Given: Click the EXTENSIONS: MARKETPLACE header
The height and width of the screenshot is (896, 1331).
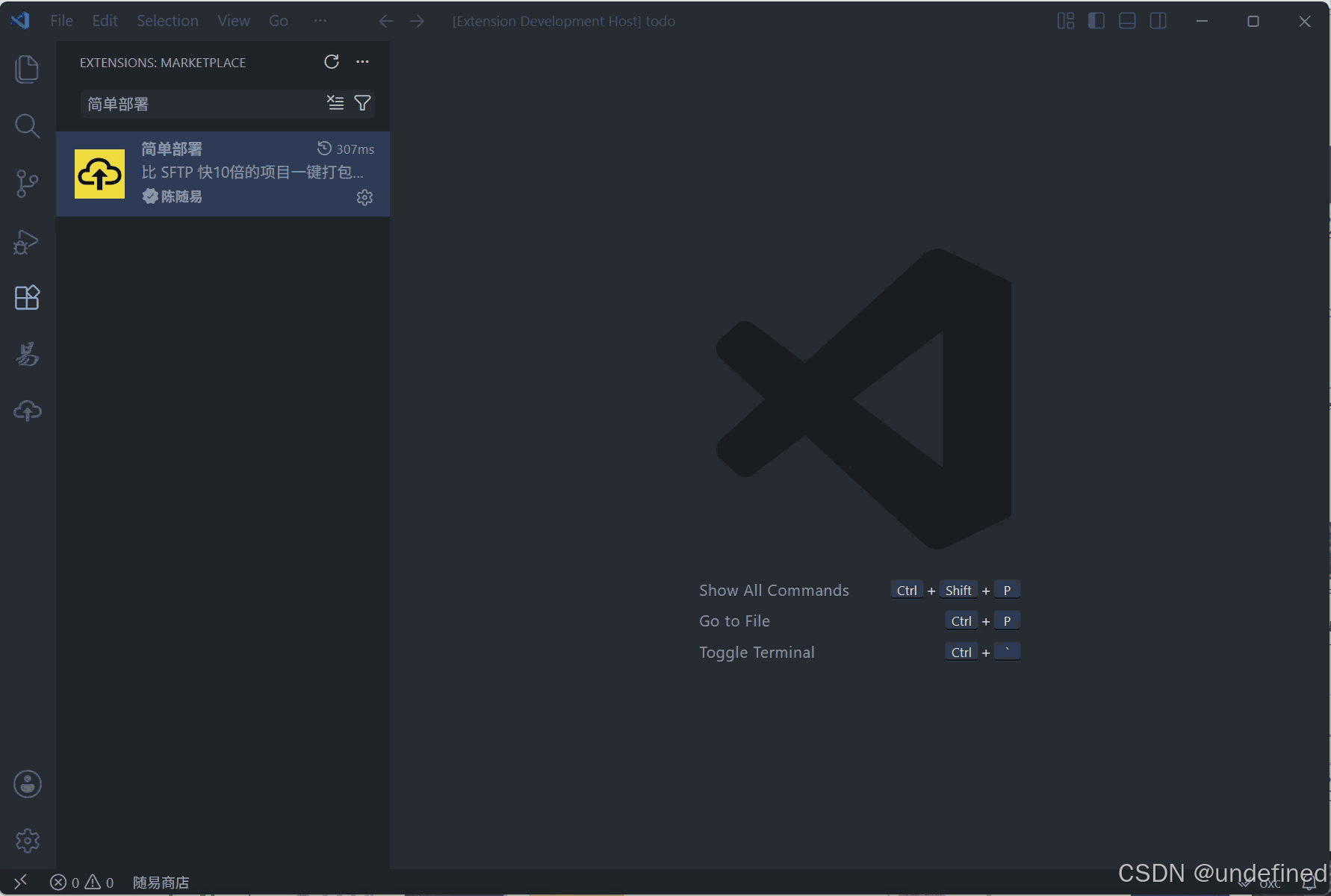Looking at the screenshot, I should click(x=163, y=63).
